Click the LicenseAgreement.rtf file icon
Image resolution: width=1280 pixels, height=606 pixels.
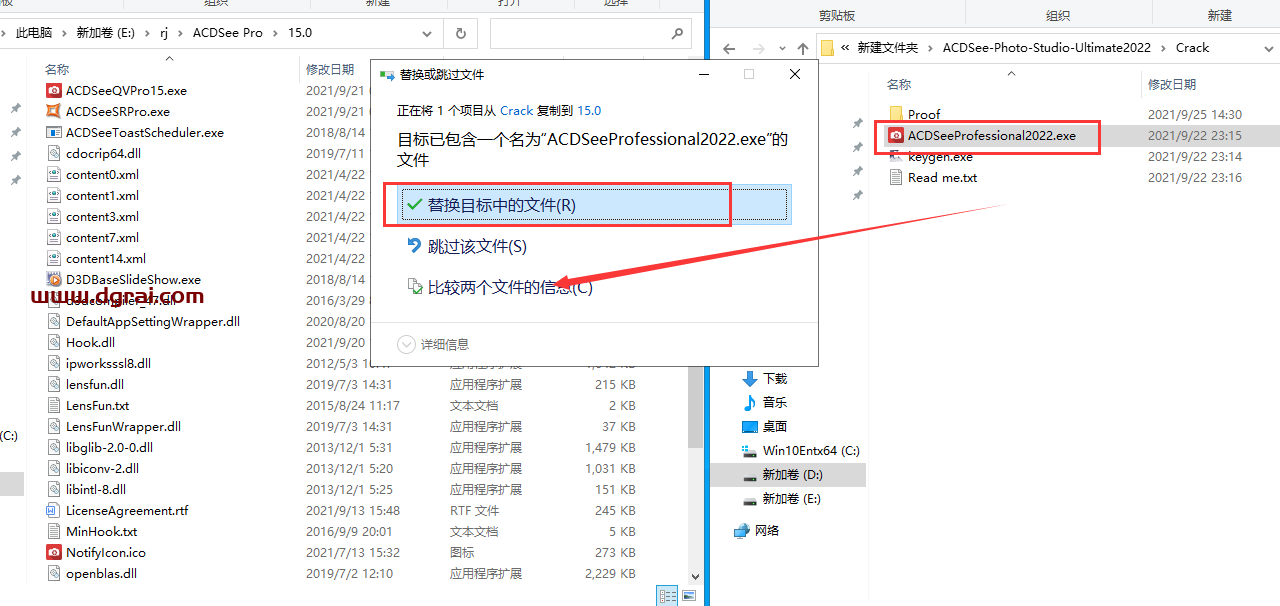(54, 510)
